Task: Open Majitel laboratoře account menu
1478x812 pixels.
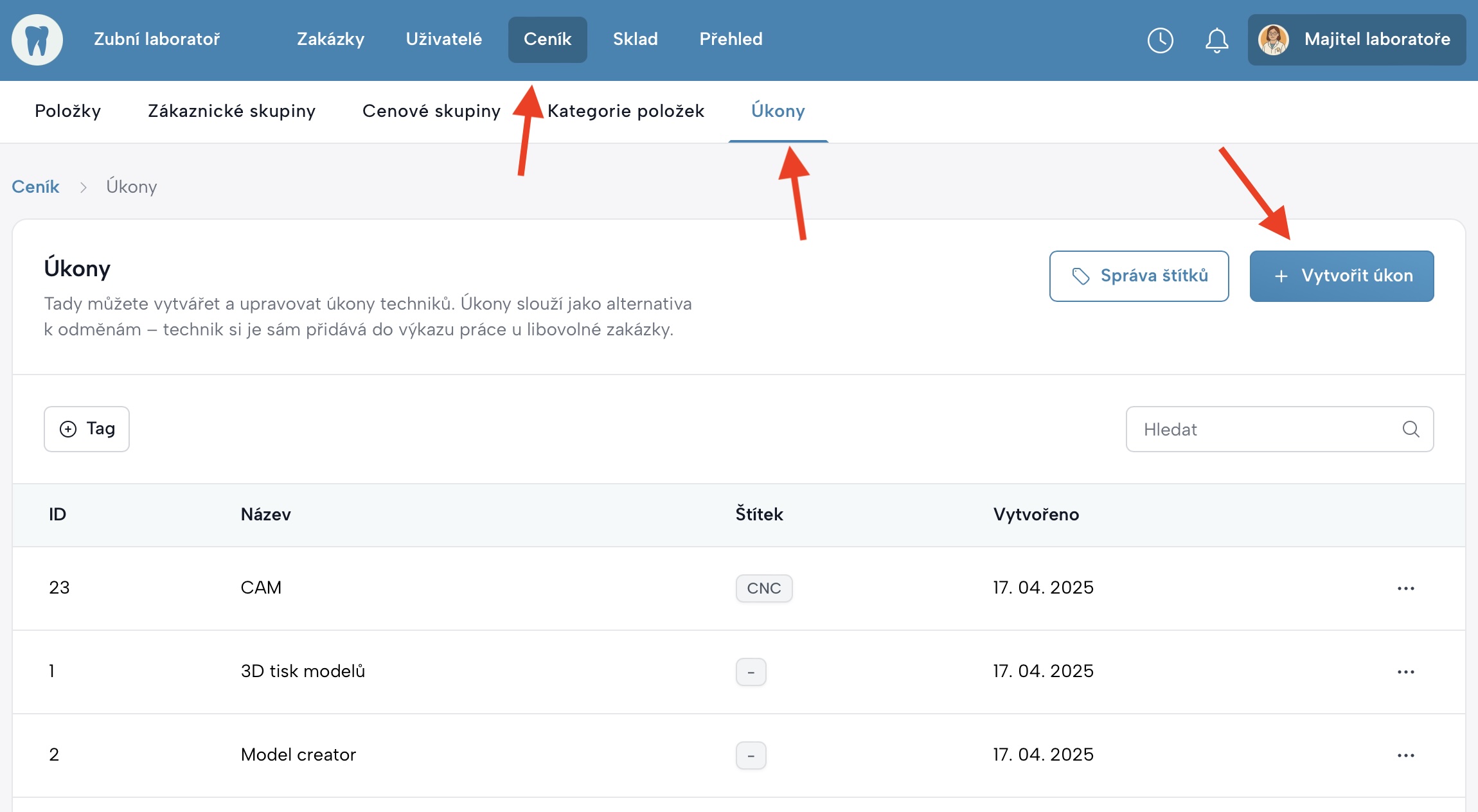Action: pos(1376,40)
